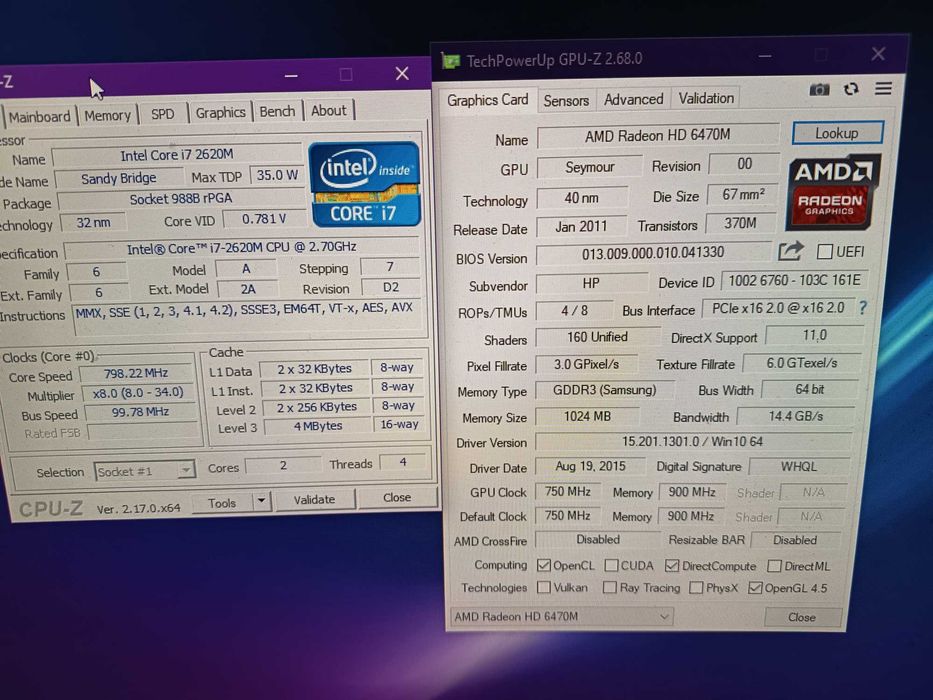
Task: Switch to the Mainboard tab in CPU-Z
Action: pyautogui.click(x=39, y=117)
